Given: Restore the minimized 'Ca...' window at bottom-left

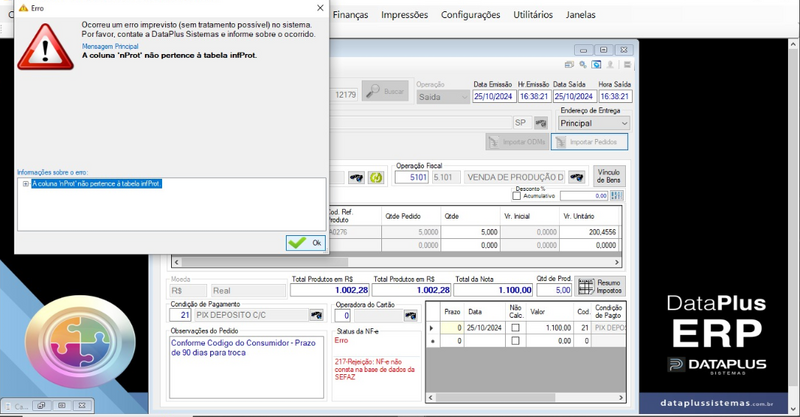Looking at the screenshot, I should [41, 406].
